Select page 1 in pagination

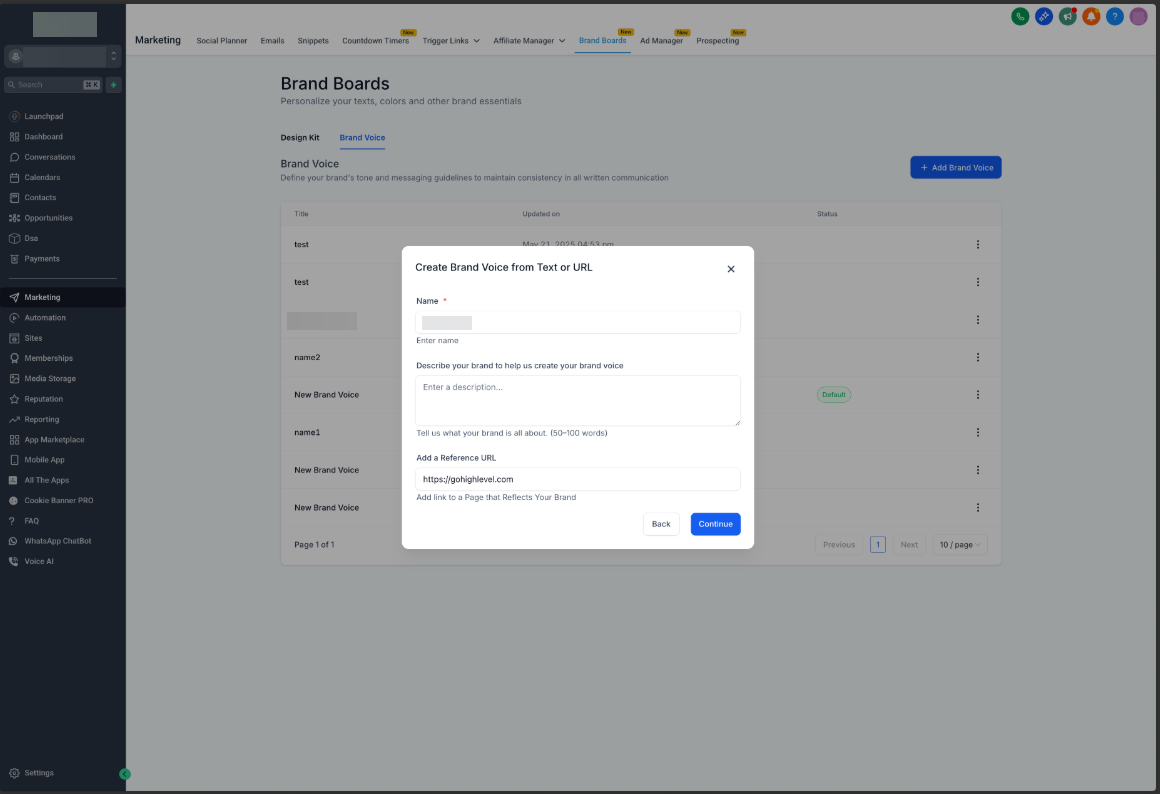pyautogui.click(x=877, y=545)
